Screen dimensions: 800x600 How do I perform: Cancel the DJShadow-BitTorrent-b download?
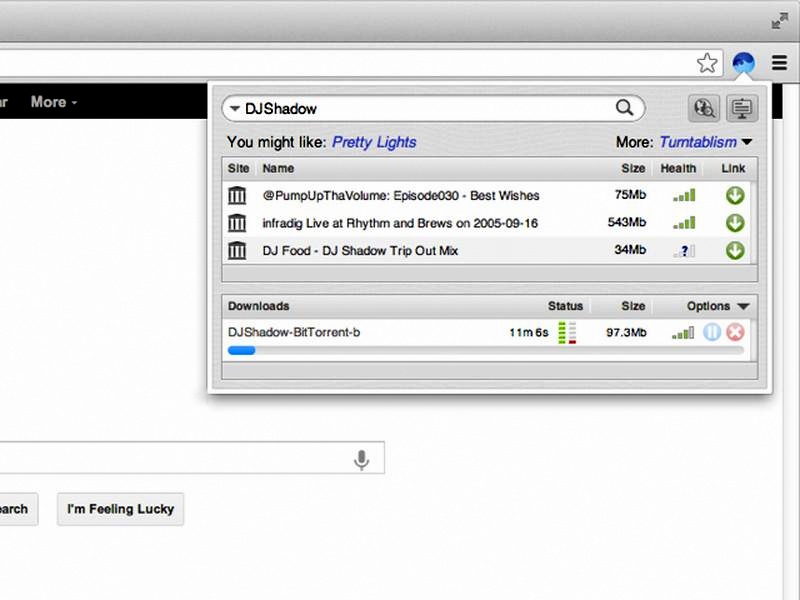pos(735,332)
